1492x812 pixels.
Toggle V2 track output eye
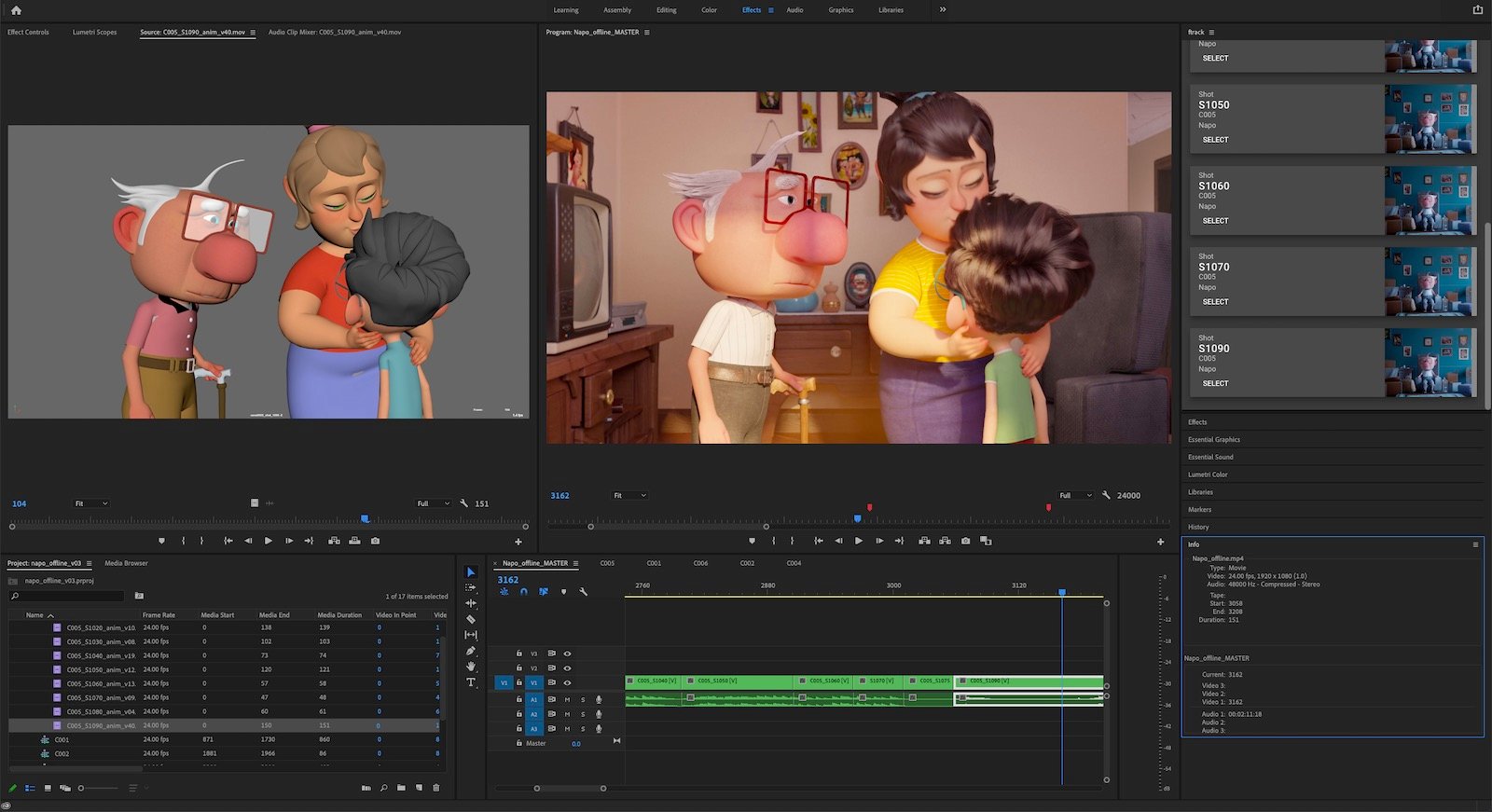[x=567, y=668]
